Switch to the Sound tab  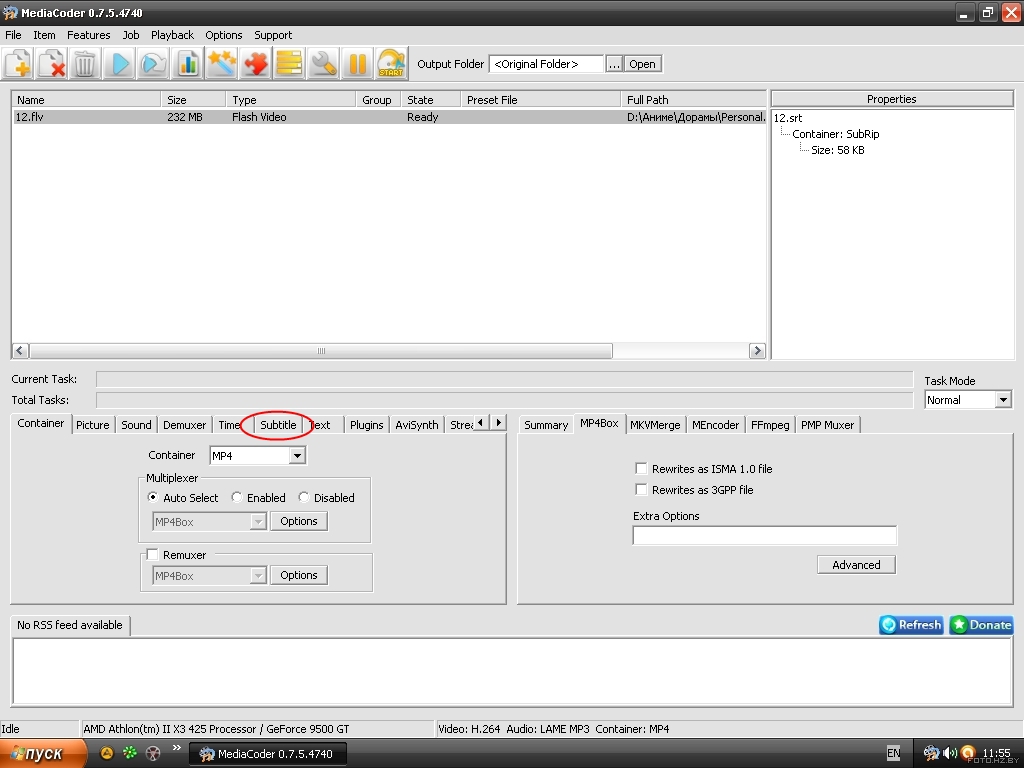tap(136, 424)
